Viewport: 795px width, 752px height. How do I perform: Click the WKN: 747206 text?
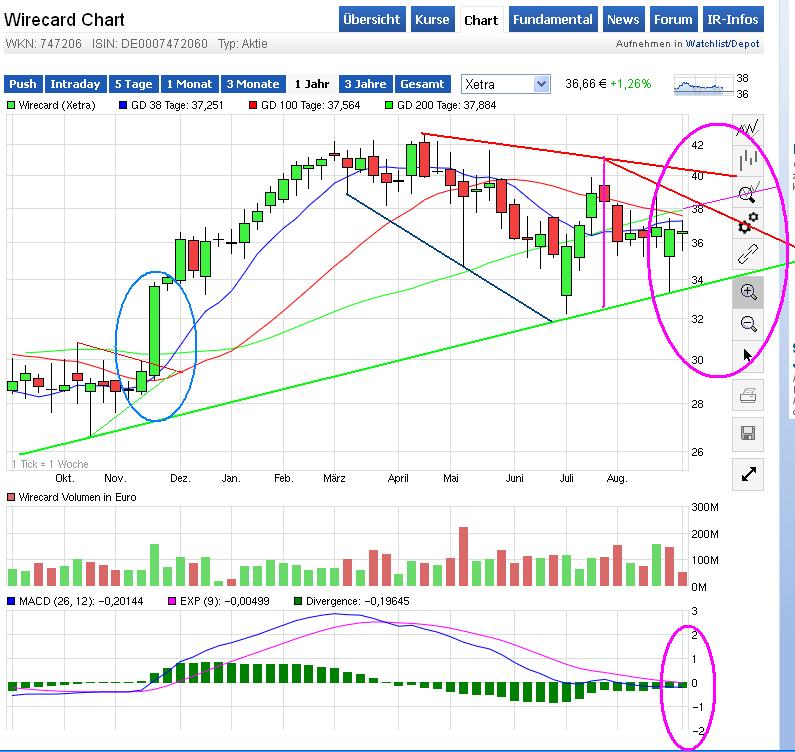(x=44, y=44)
